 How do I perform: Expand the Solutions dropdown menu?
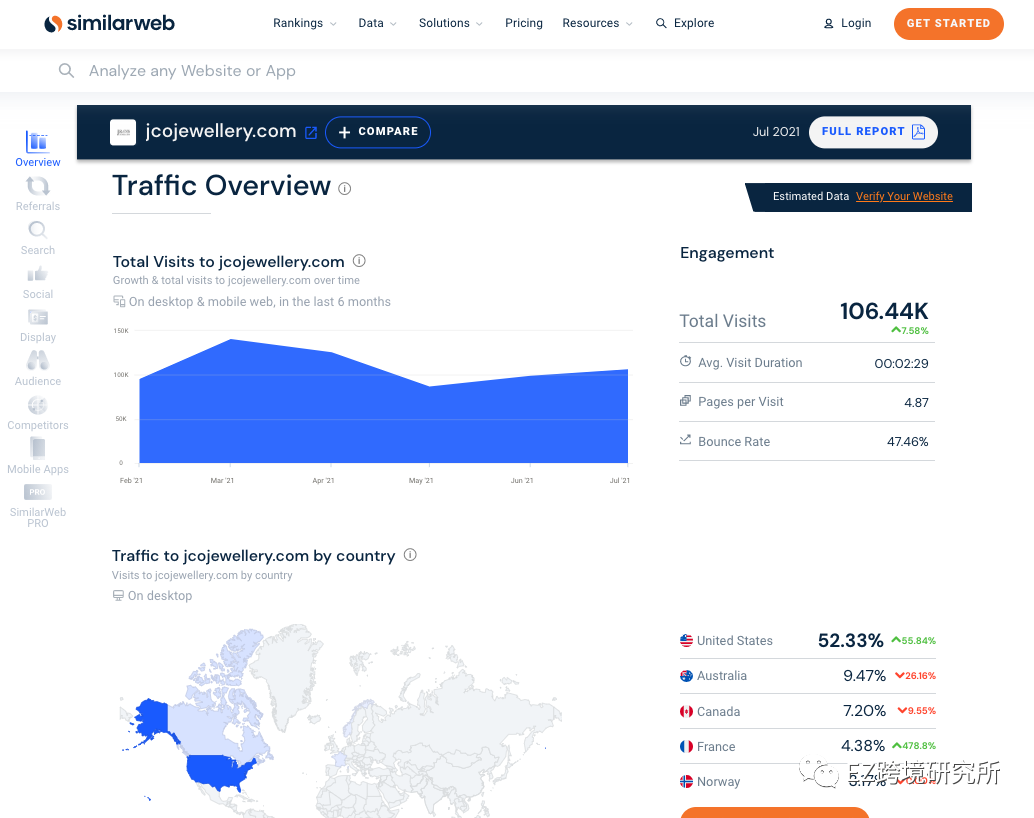click(451, 23)
